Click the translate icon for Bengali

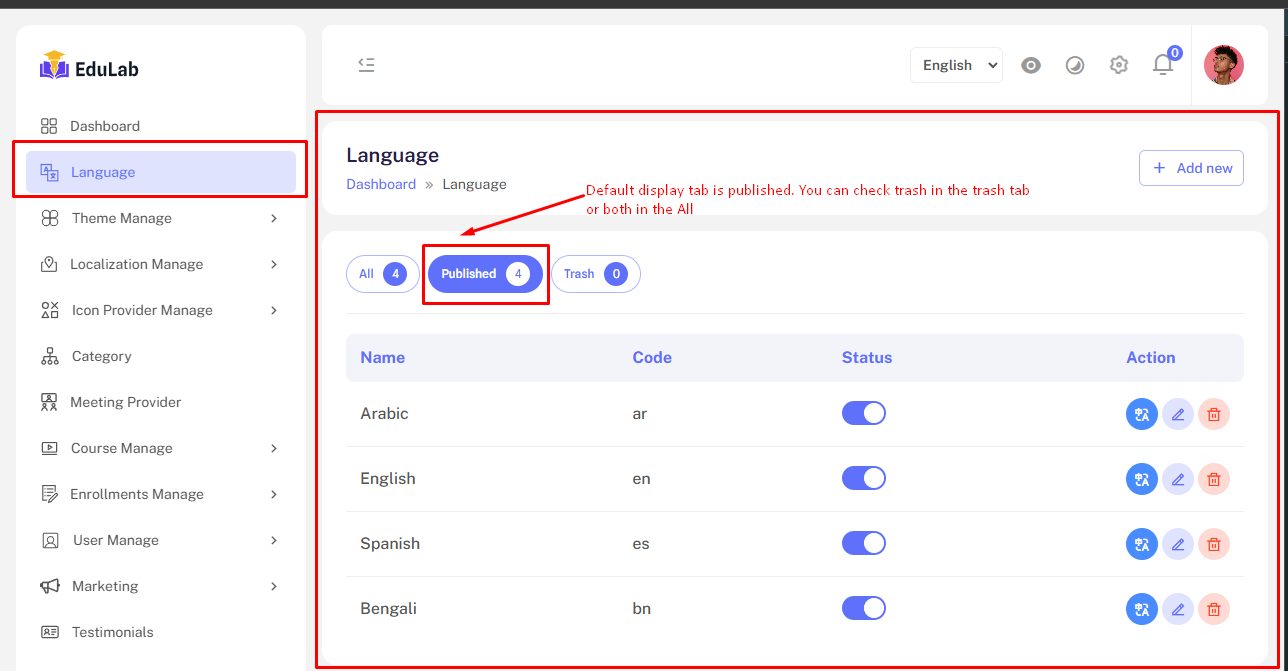point(1141,609)
